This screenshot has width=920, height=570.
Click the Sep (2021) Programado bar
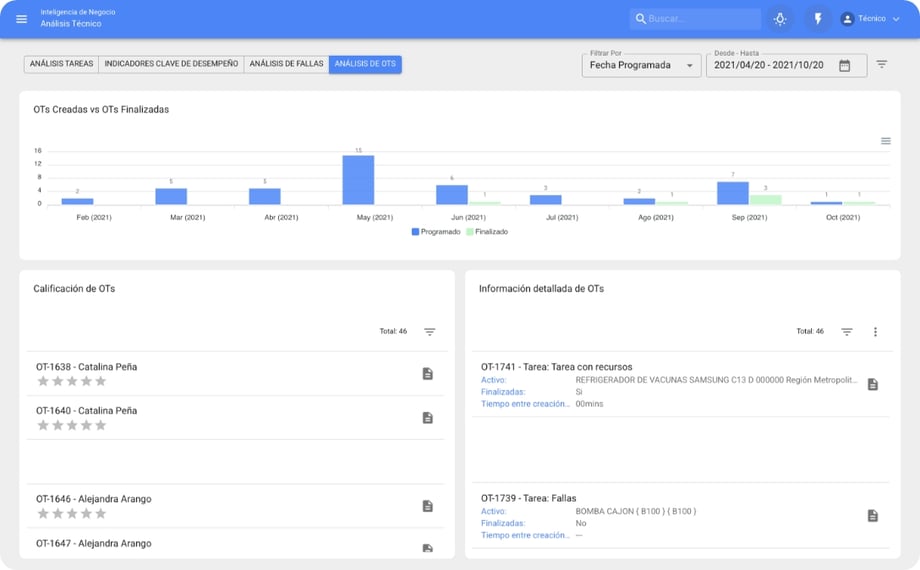pos(733,193)
